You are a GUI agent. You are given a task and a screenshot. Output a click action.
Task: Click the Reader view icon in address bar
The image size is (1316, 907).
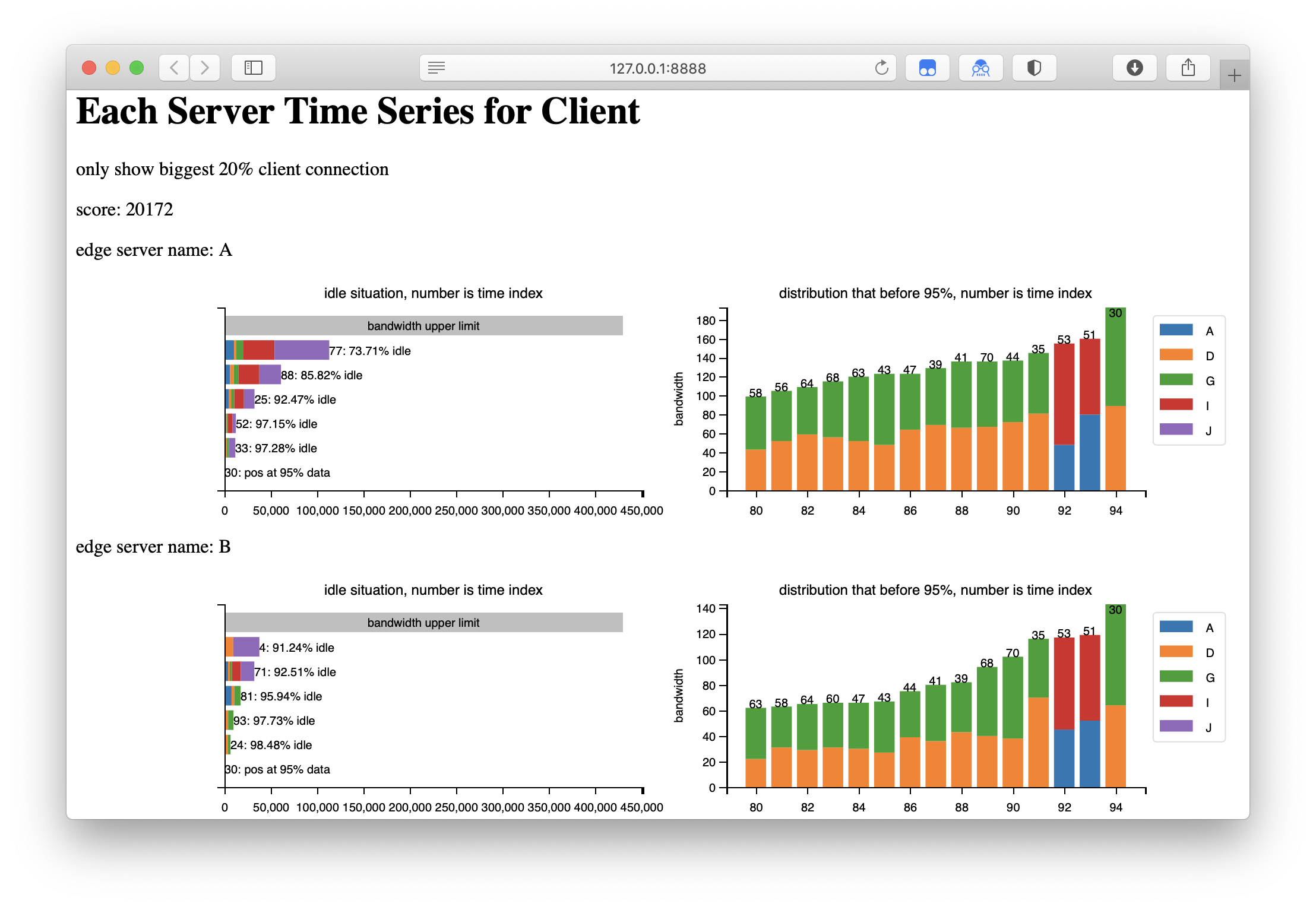436,68
